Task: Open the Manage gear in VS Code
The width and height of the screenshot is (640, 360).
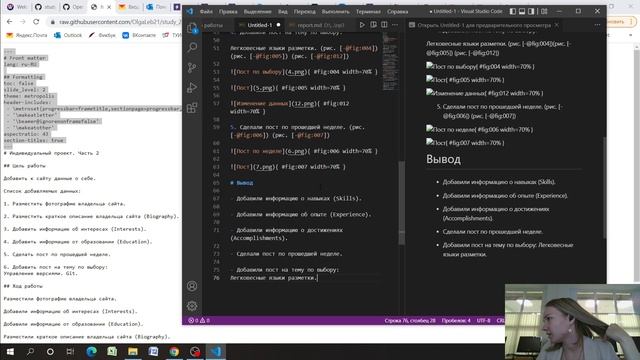Action: [x=192, y=306]
